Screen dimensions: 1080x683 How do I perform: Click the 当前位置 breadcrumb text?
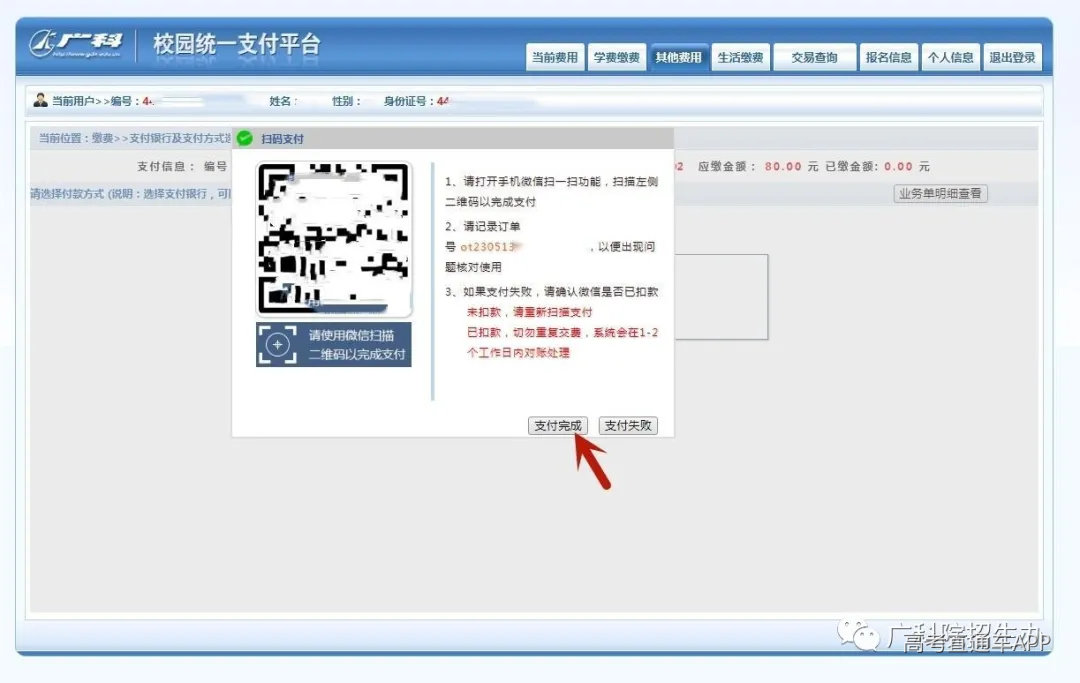tap(134, 138)
